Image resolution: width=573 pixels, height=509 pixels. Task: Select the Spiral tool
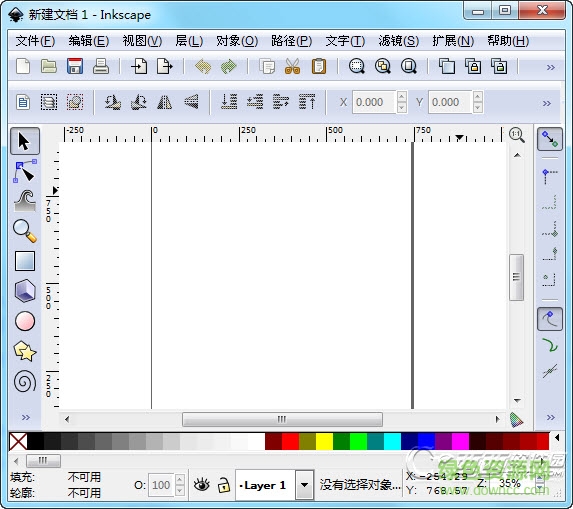click(x=25, y=381)
